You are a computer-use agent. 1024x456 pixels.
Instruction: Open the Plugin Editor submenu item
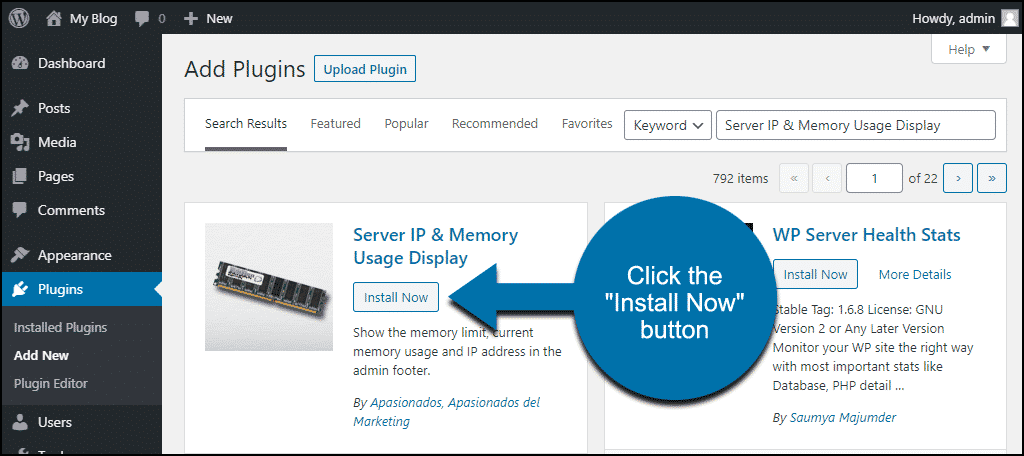click(x=50, y=384)
